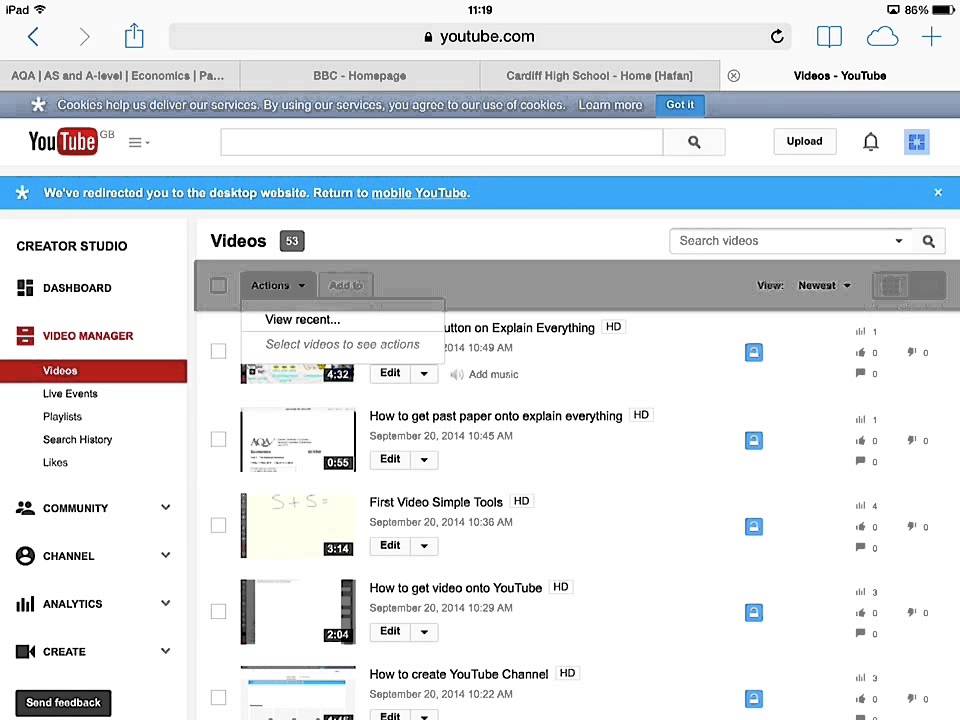
Task: Open Edit dropdown arrow for past paper video
Action: pyautogui.click(x=424, y=459)
